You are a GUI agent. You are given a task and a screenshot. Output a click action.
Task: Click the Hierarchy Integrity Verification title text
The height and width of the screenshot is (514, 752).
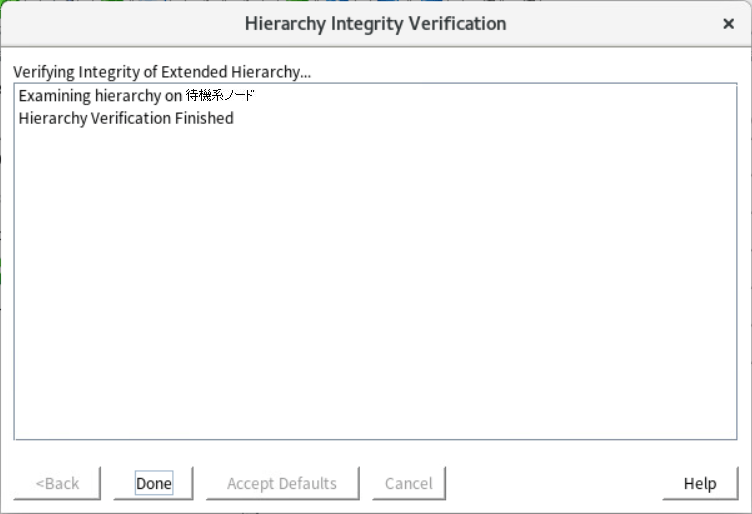[x=376, y=23]
